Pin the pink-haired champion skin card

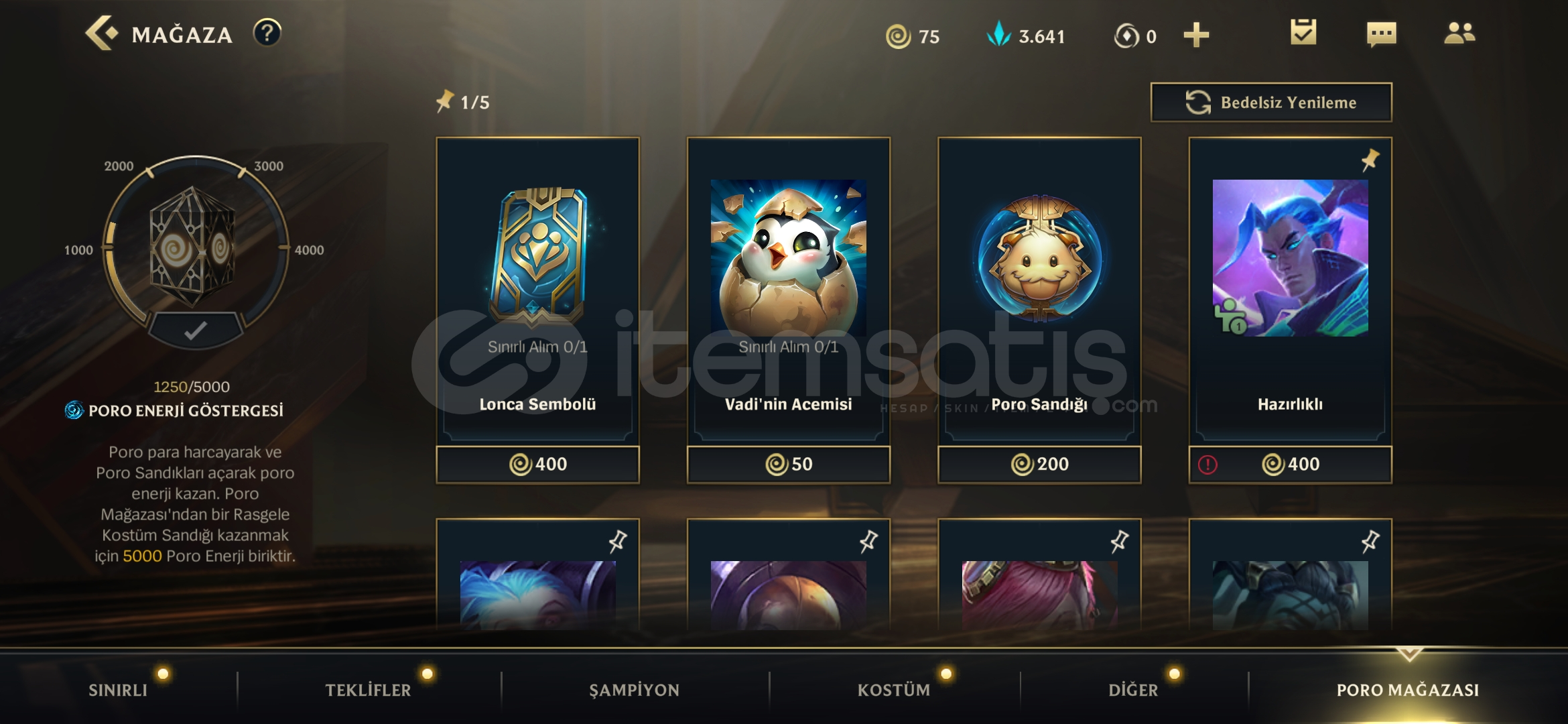tap(1119, 541)
